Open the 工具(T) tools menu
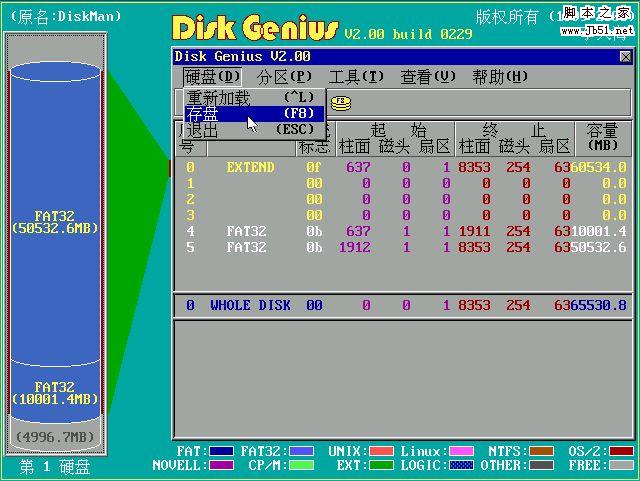The image size is (640, 481). click(356, 76)
